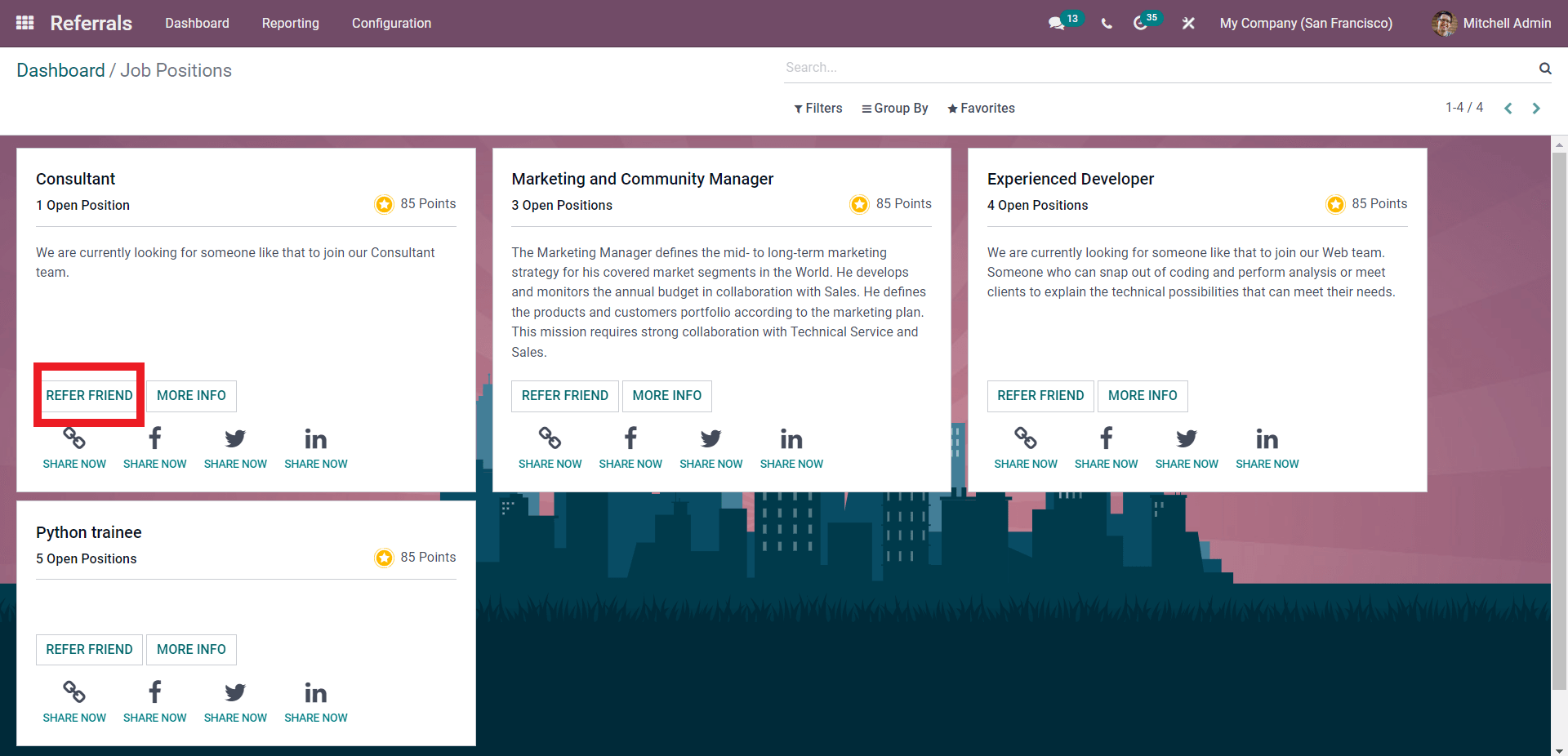Refer a friend for Experienced Developer

point(1040,396)
